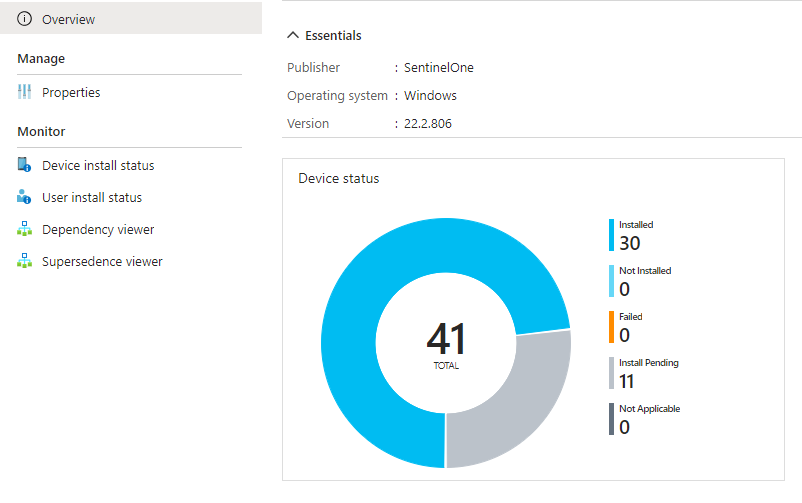Viewport: 802px width, 503px height.
Task: Open the Properties menu item
Action: [71, 93]
